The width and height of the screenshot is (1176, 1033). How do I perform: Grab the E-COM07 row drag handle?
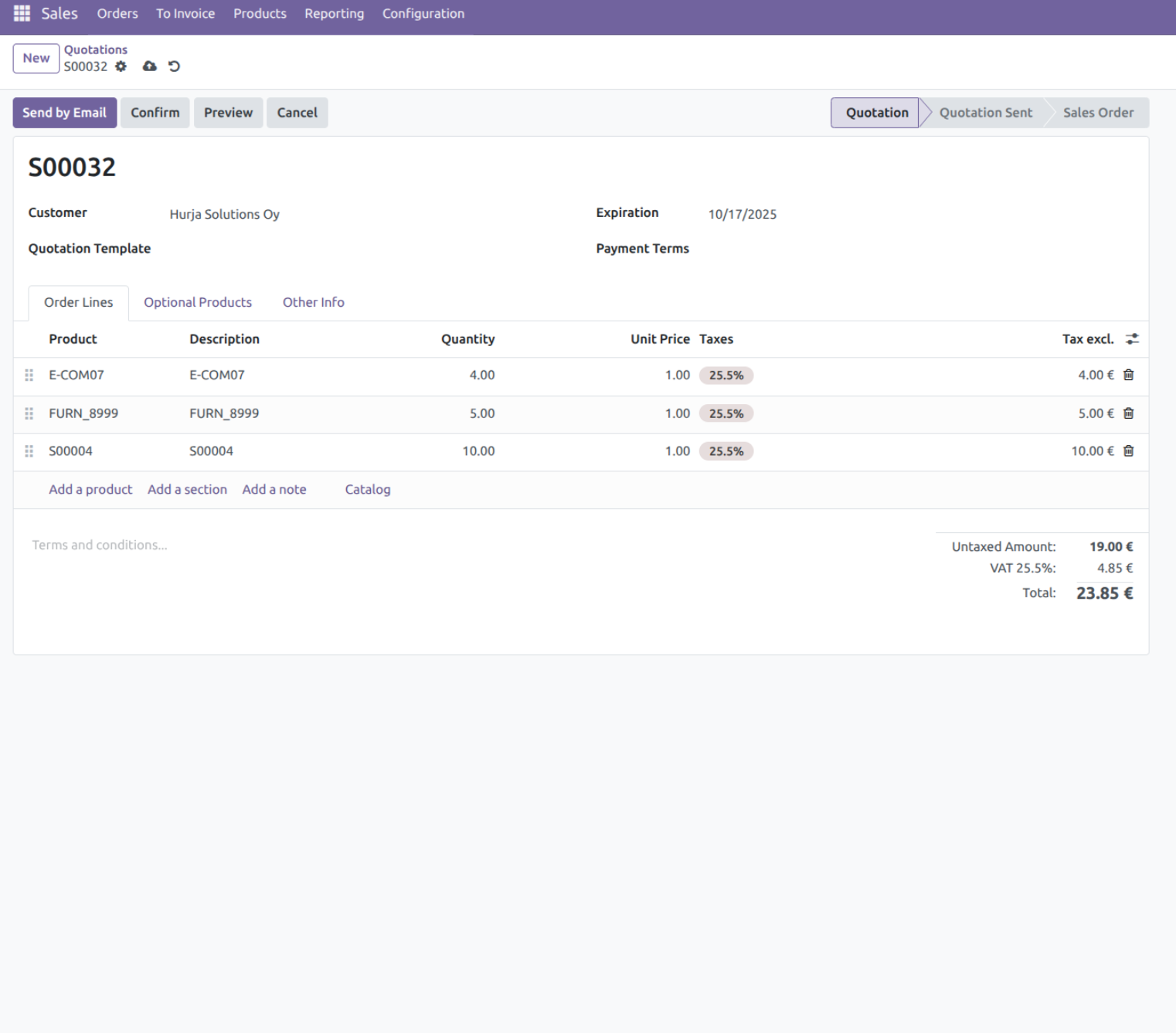pos(29,375)
